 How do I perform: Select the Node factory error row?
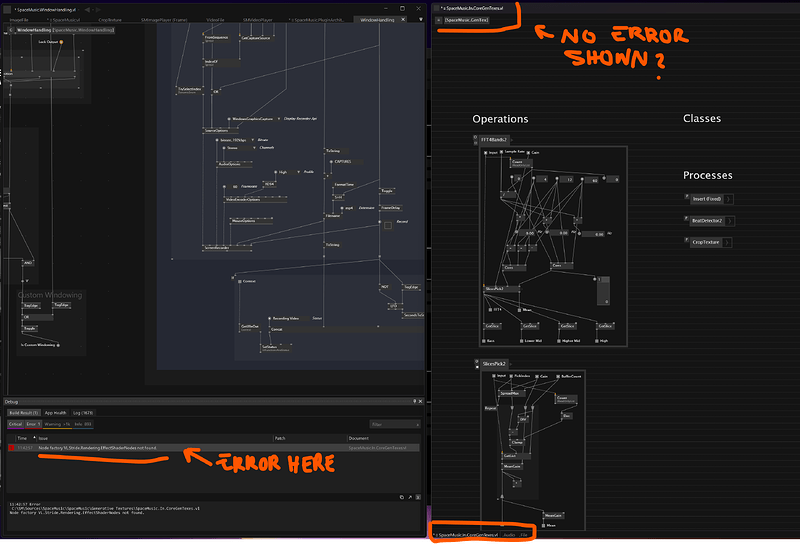click(200, 448)
